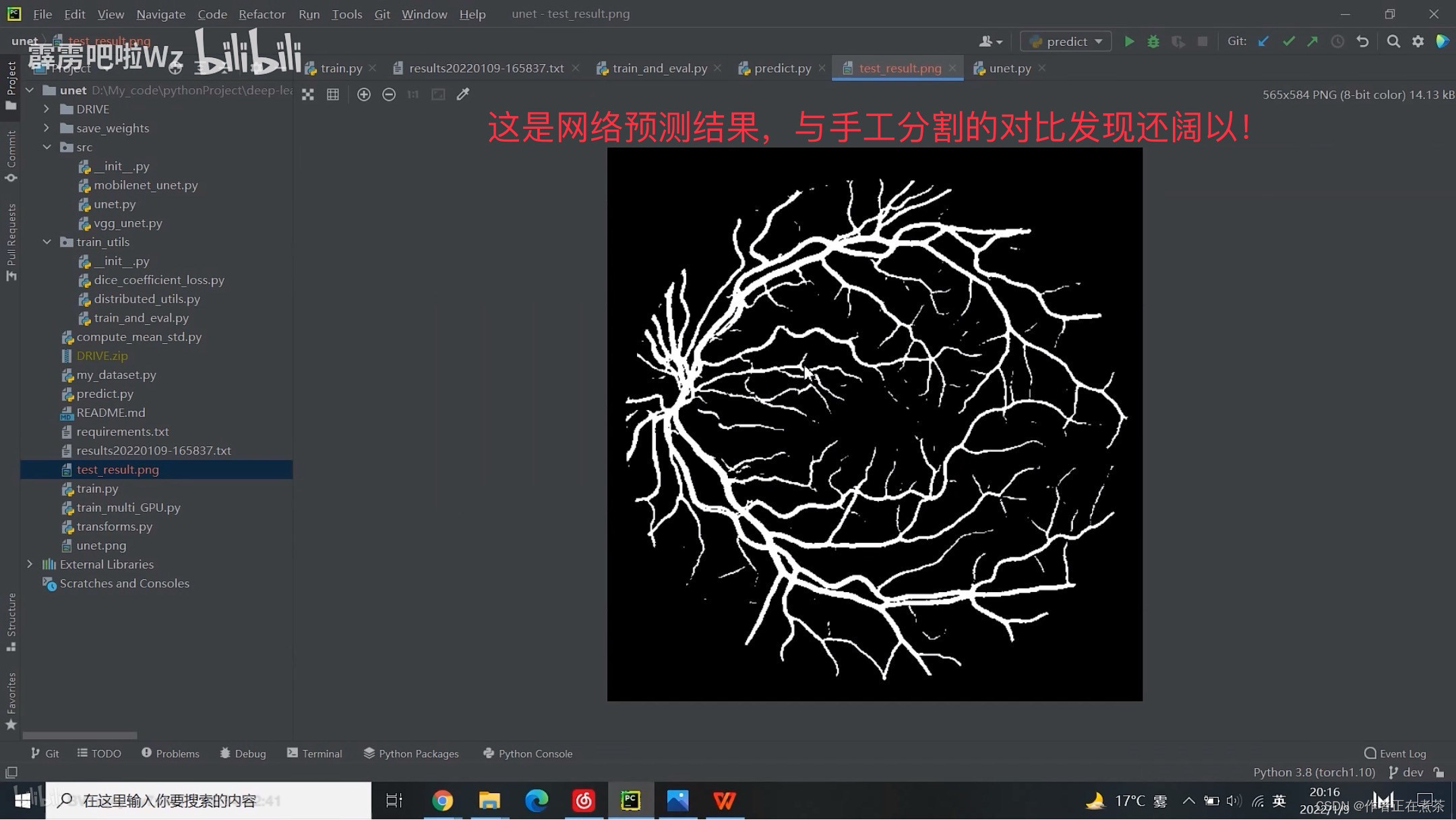Zoom in image with plus icon

pyautogui.click(x=363, y=95)
